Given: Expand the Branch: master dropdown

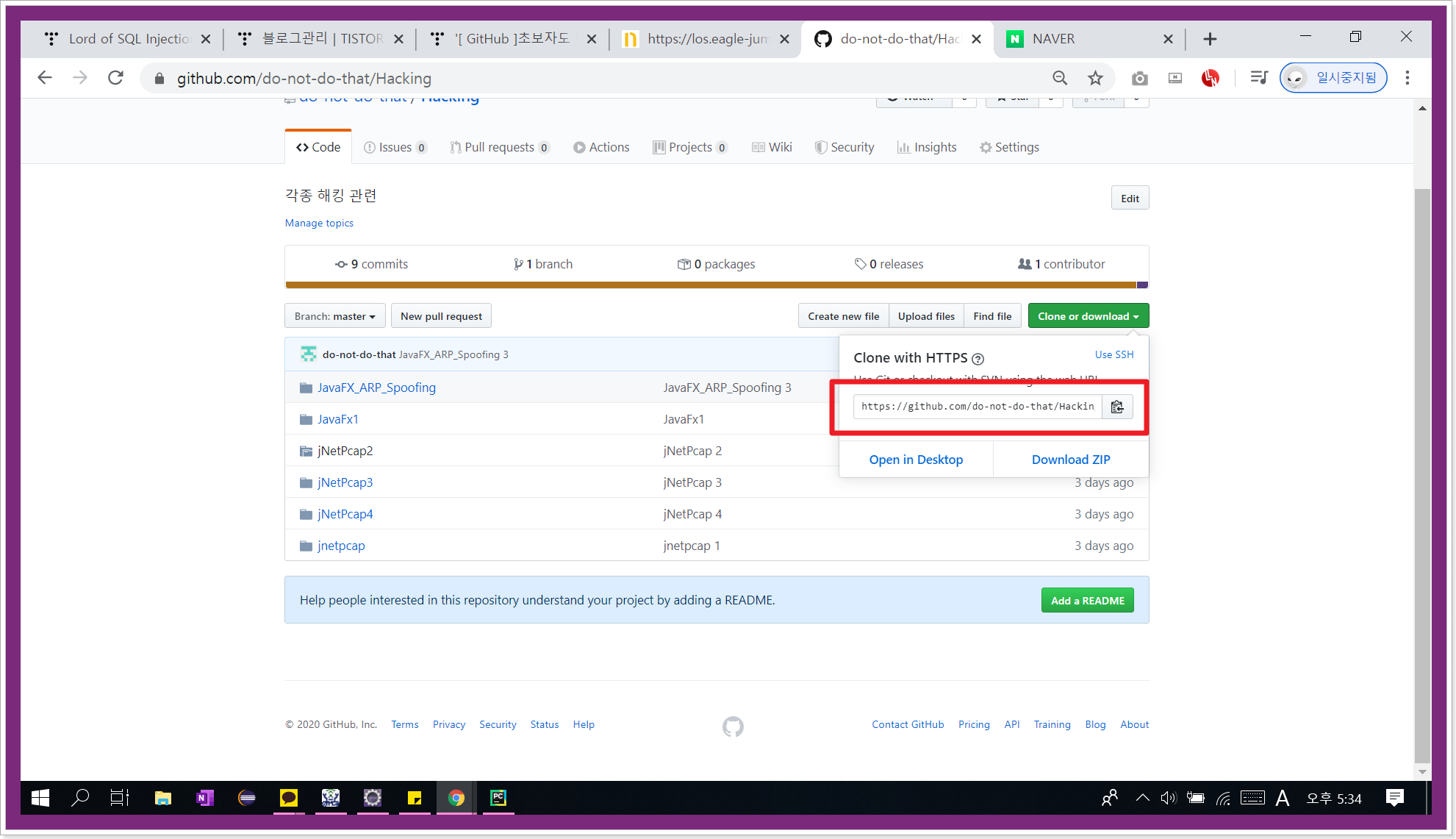Looking at the screenshot, I should click(334, 316).
